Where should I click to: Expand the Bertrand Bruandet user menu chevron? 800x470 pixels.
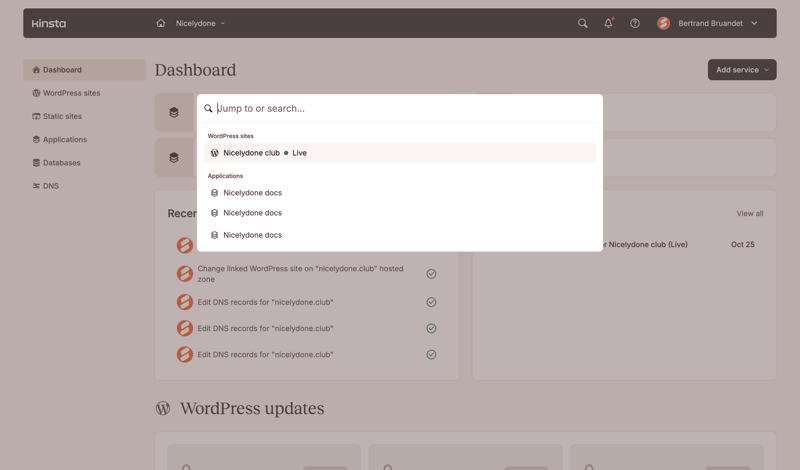tap(754, 23)
